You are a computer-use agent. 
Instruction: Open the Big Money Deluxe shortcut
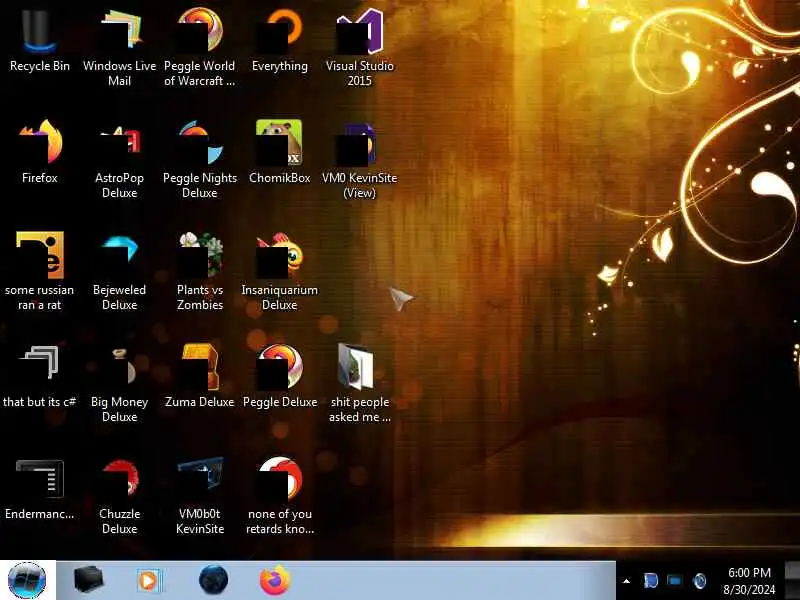[x=119, y=385]
